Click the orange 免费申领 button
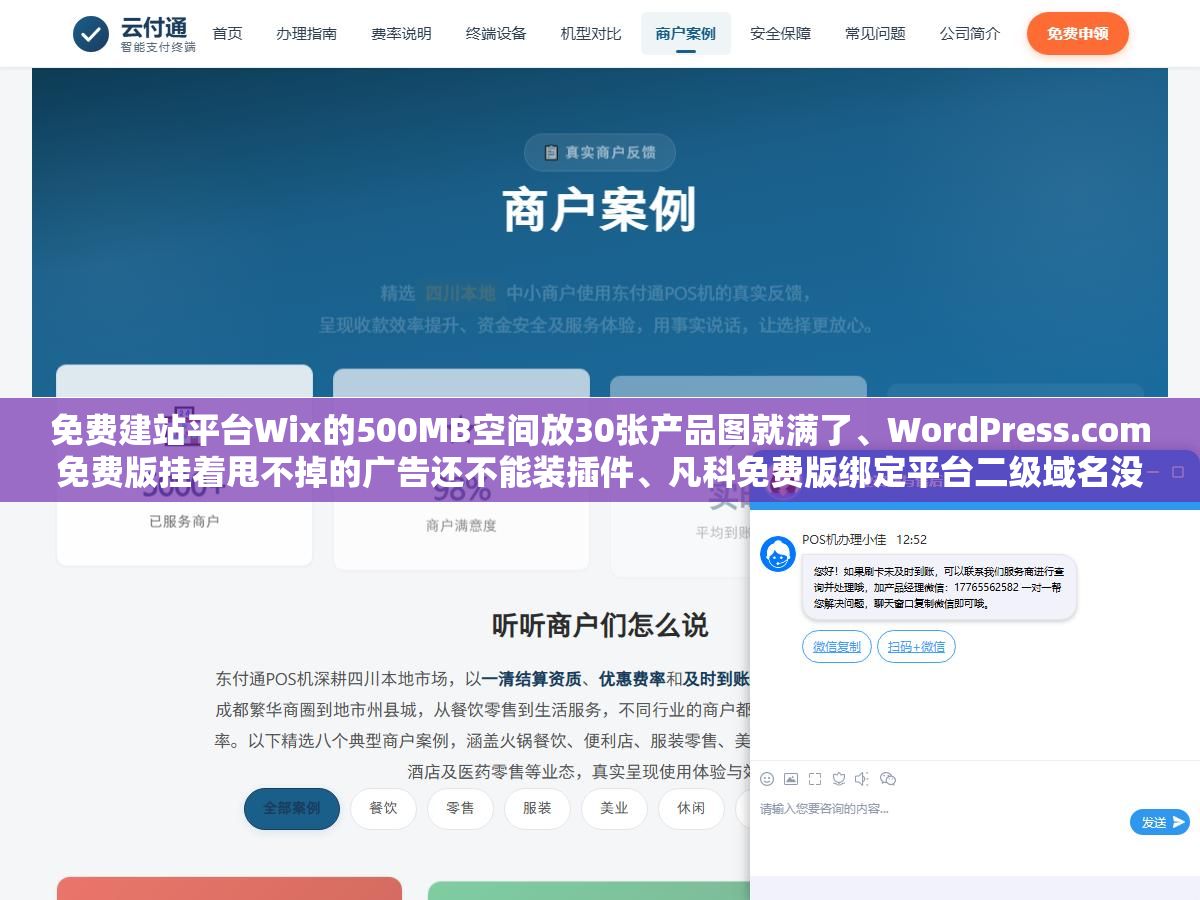 (1077, 33)
